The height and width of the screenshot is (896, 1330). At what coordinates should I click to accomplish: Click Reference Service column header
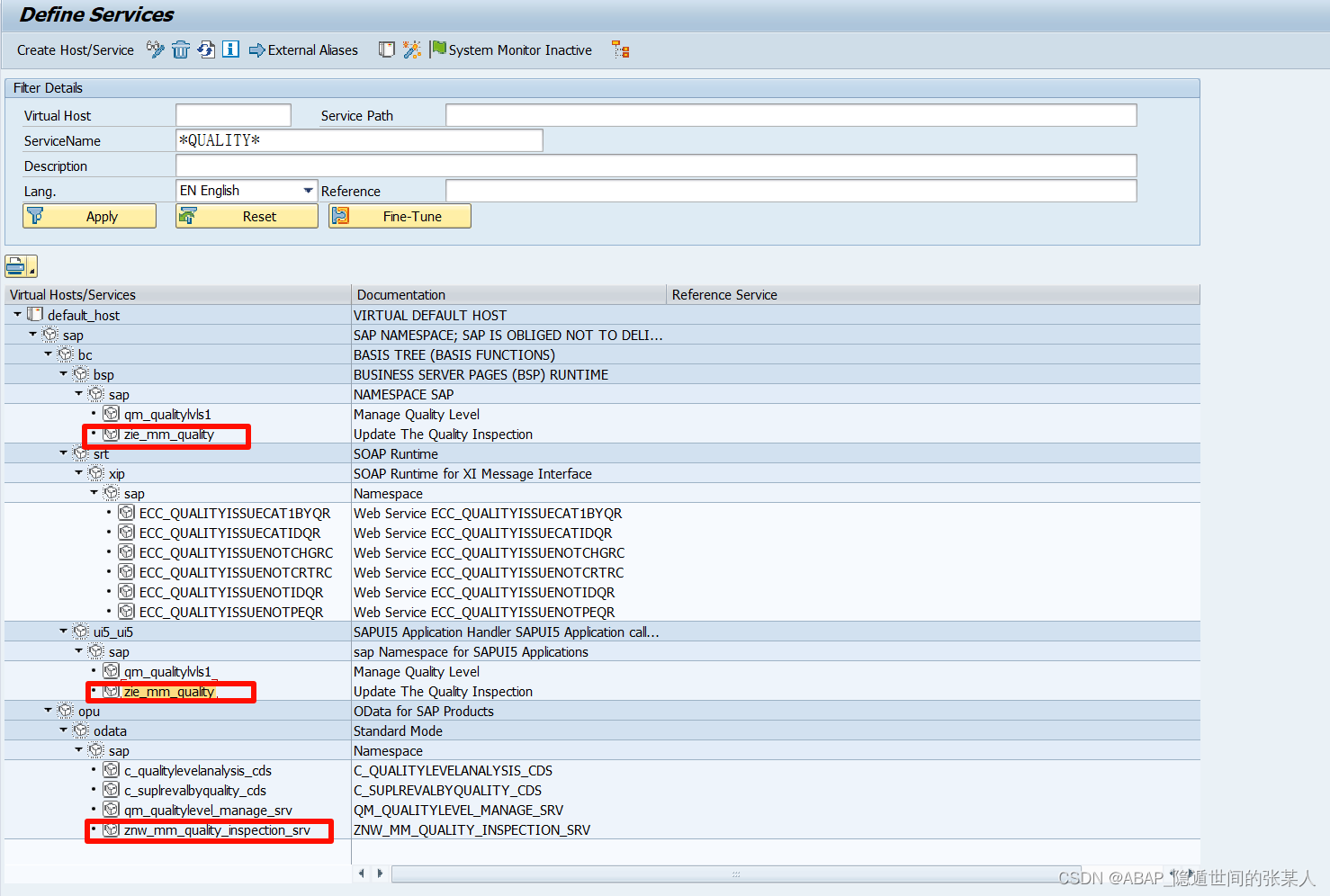933,295
